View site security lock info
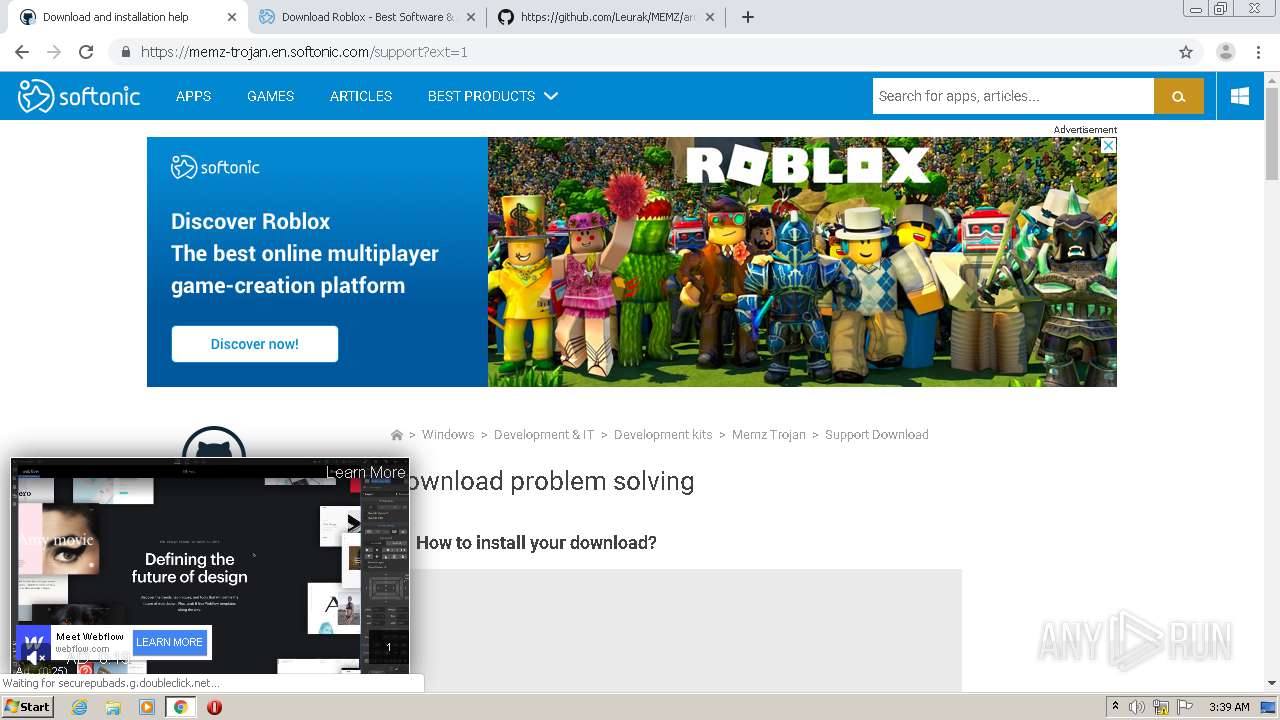This screenshot has width=1280, height=720. coord(126,52)
